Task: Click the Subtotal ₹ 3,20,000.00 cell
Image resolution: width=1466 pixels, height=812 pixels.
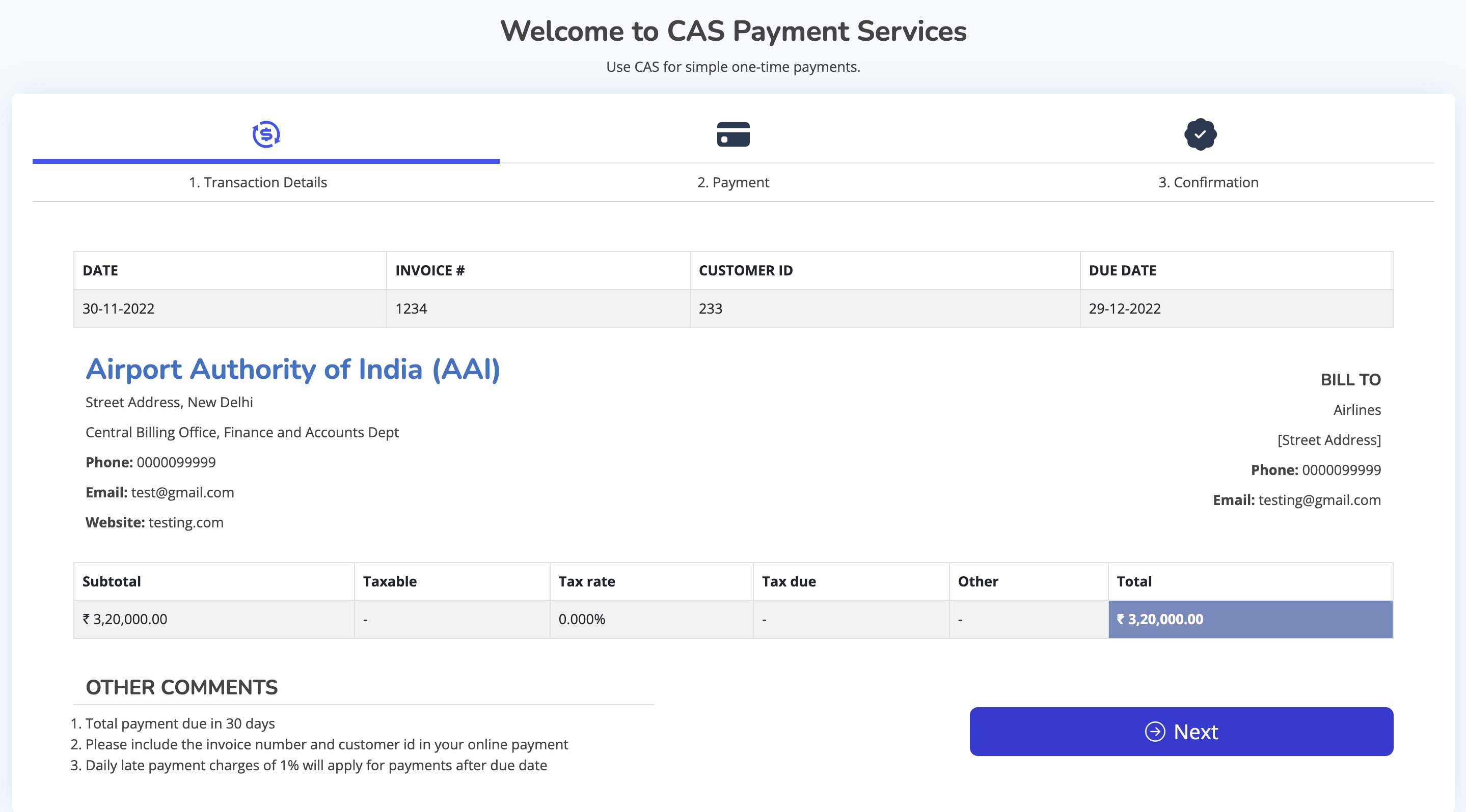Action: pyautogui.click(x=214, y=619)
